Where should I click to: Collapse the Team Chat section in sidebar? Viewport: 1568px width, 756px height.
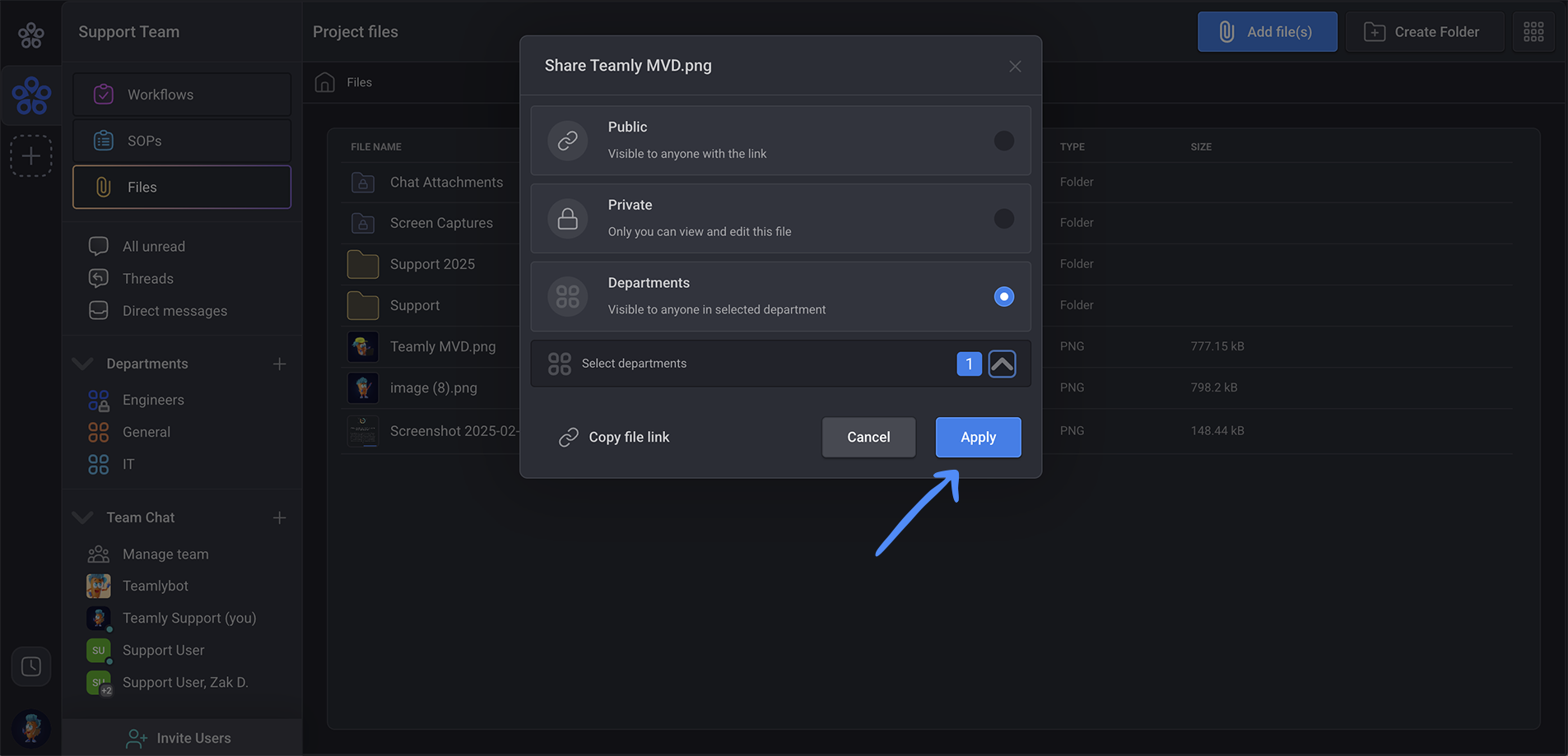tap(82, 517)
